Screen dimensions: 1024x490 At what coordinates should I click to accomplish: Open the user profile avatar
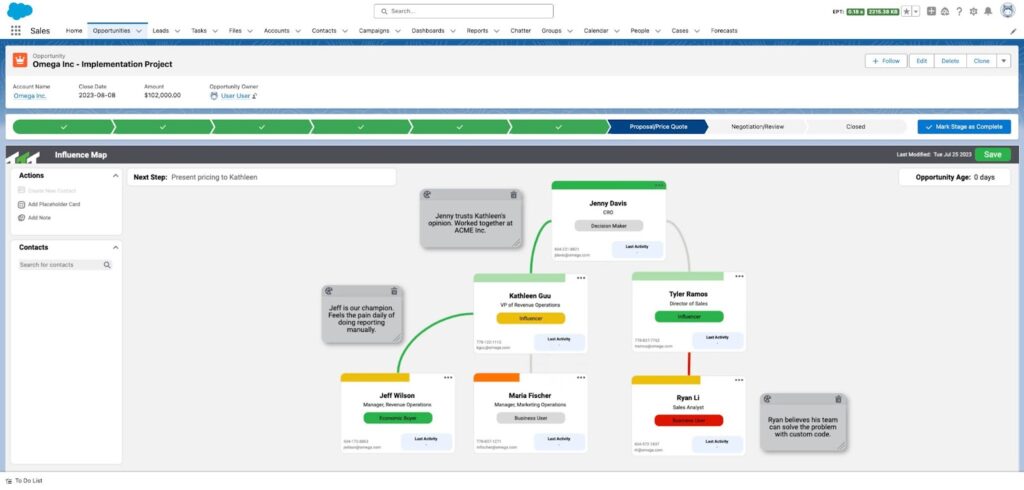pyautogui.click(x=1007, y=11)
